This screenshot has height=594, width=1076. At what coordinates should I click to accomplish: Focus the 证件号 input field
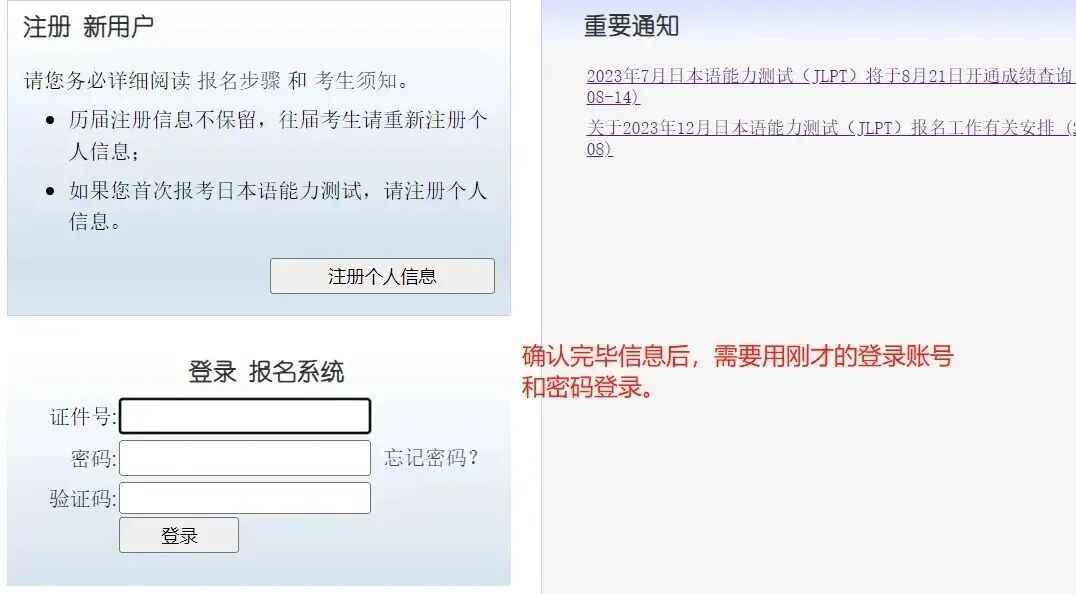(245, 416)
